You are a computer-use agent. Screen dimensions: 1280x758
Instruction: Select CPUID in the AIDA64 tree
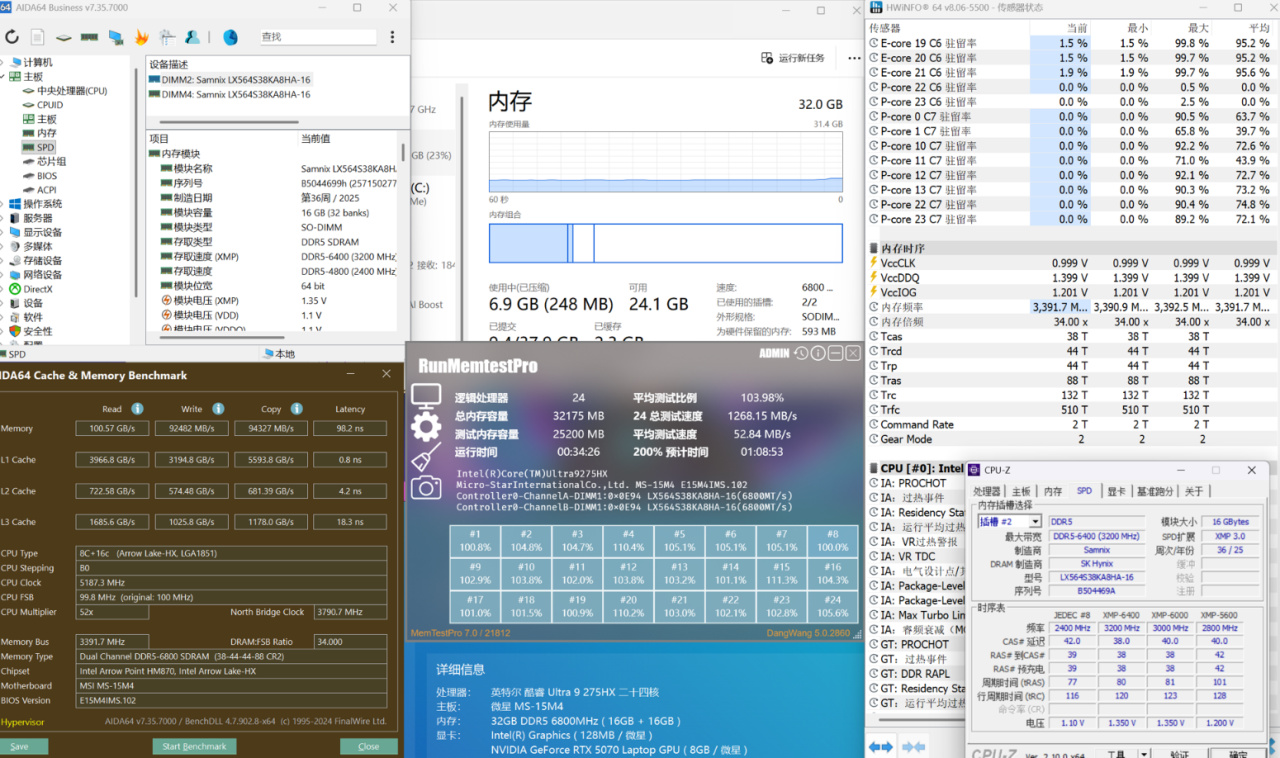(x=50, y=105)
